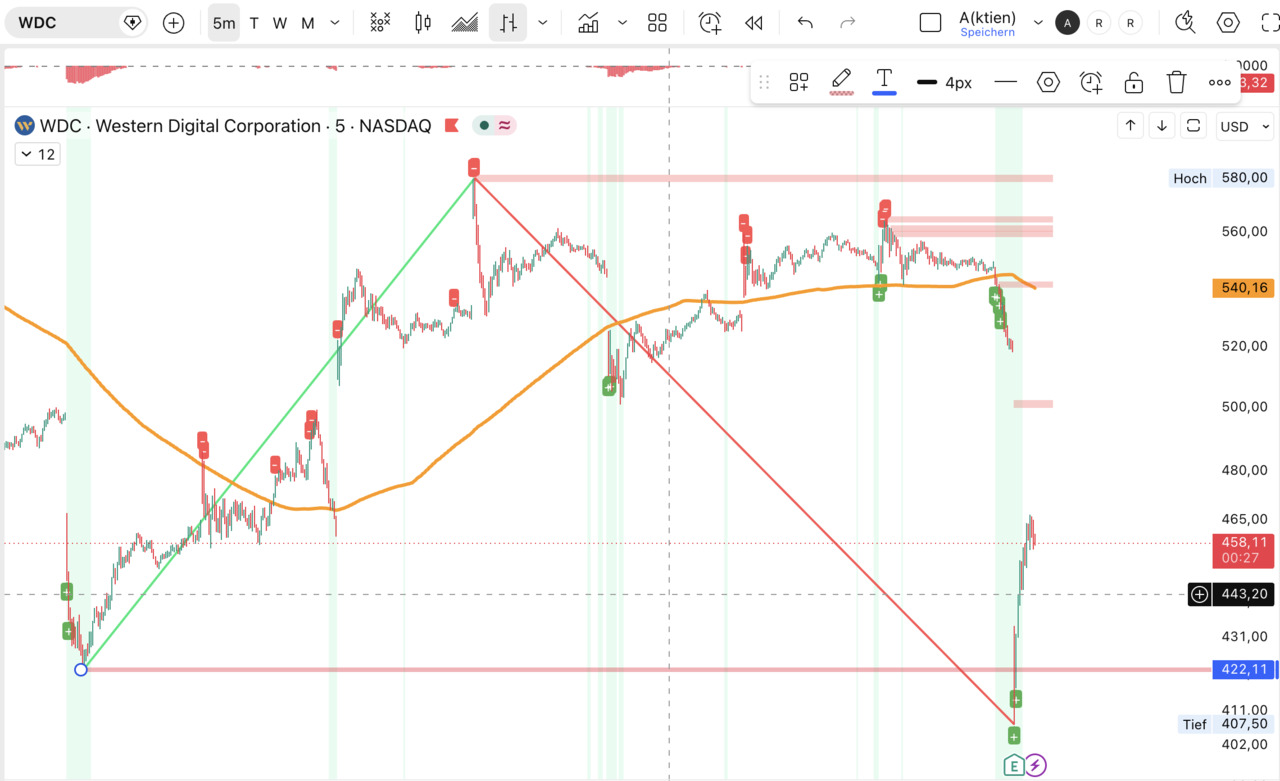
Task: Save the A(ktien) layout via Speichern
Action: tap(987, 32)
